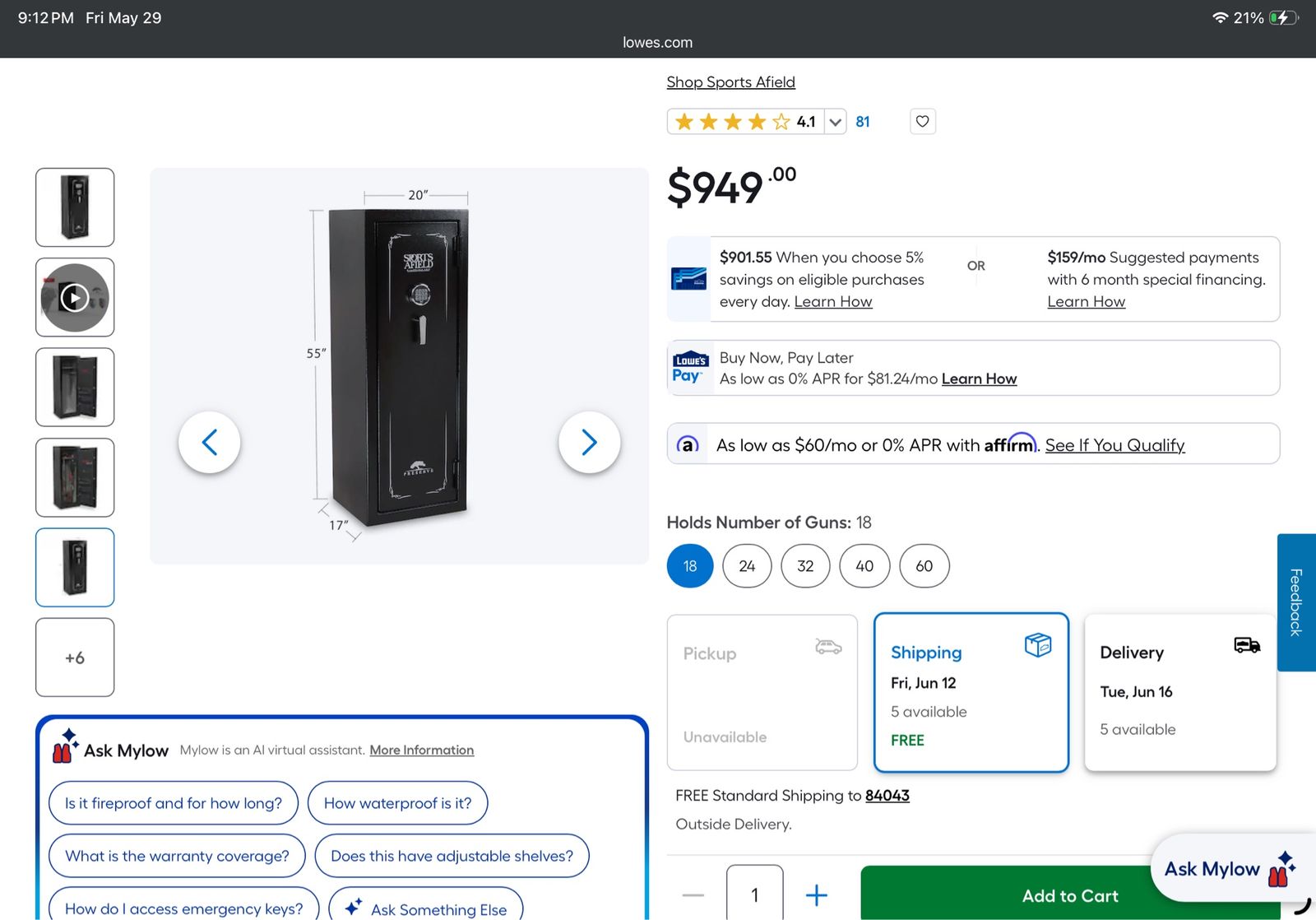Tap the lowes.com address bar
Image resolution: width=1316 pixels, height=920 pixels.
coord(658,43)
